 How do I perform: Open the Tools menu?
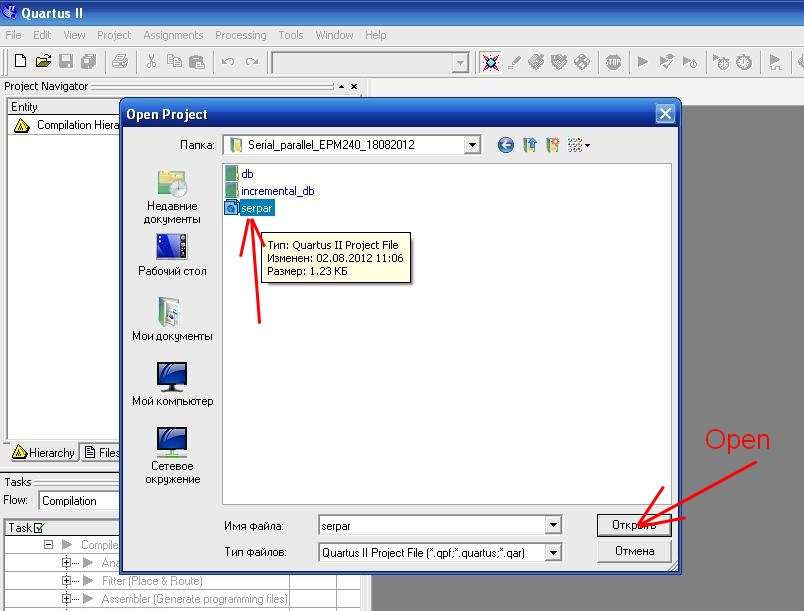click(x=291, y=35)
